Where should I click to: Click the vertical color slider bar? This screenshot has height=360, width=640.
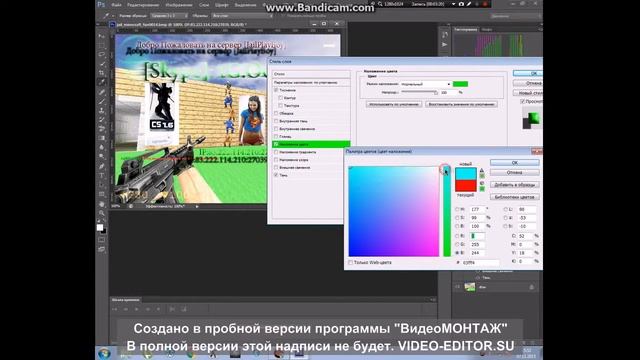[447, 211]
